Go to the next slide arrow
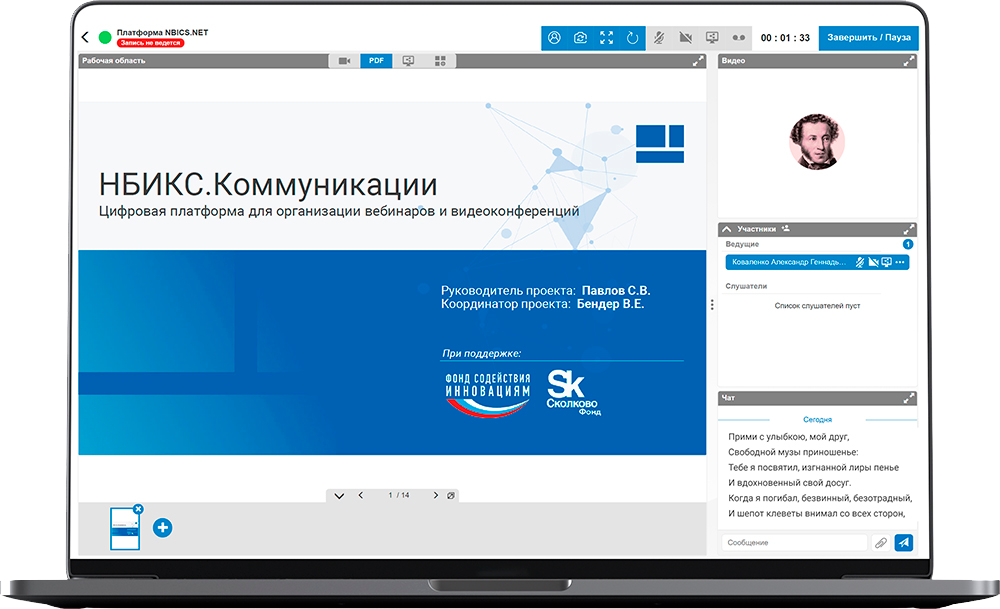Viewport: 1000px width, 609px height. 436,495
